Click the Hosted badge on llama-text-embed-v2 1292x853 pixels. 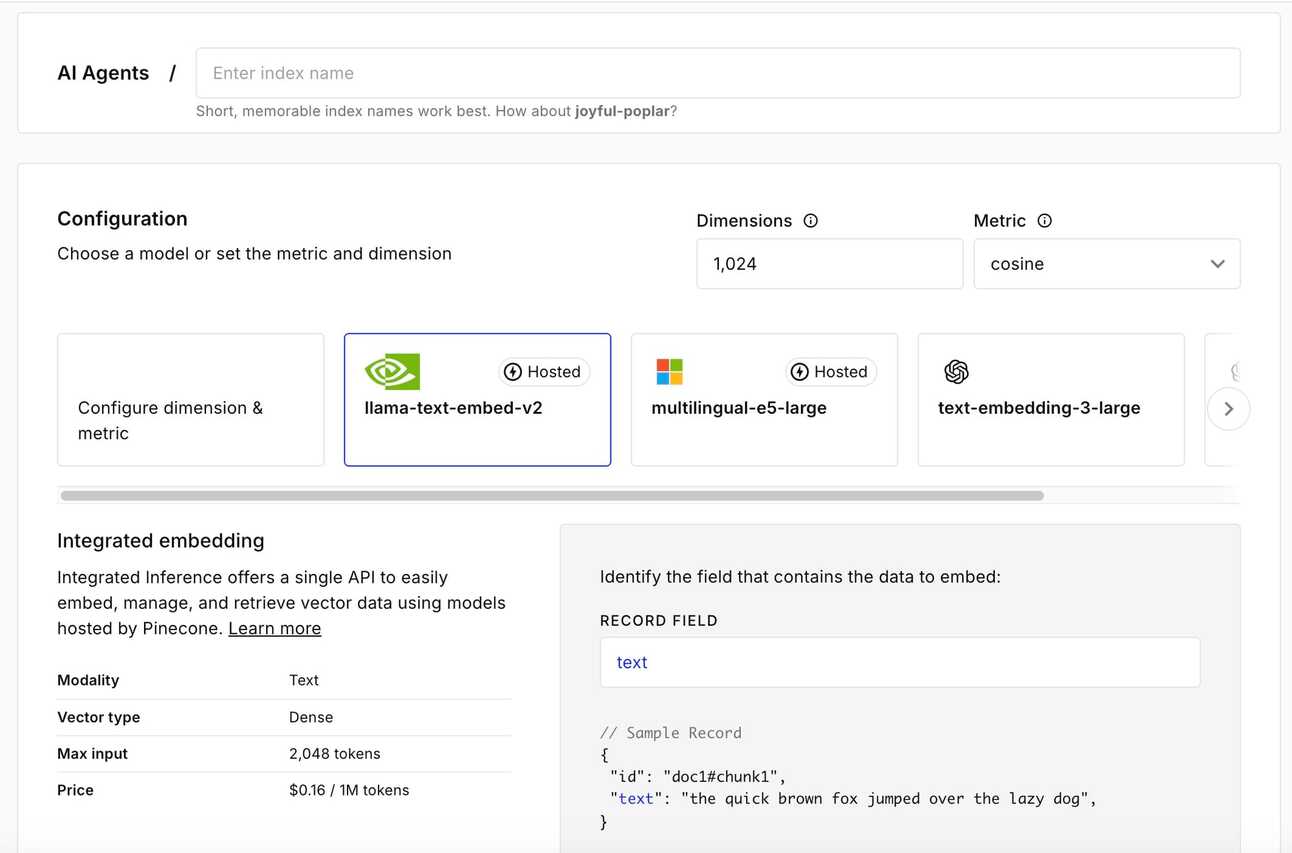tap(544, 372)
